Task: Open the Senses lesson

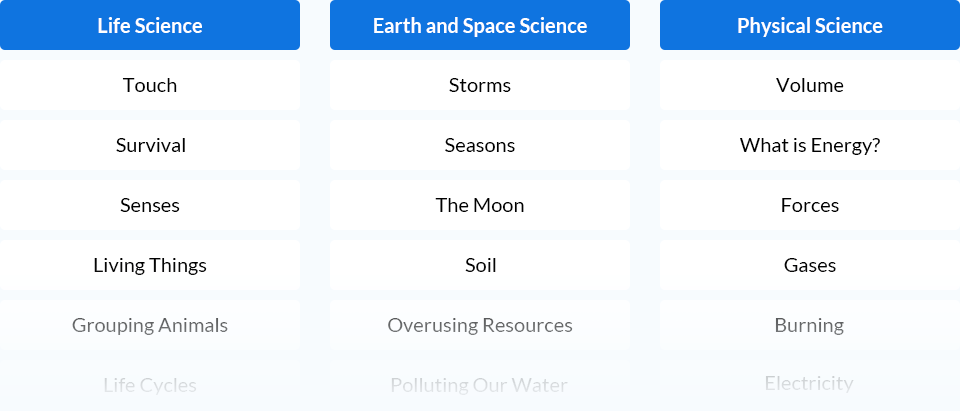Action: click(x=150, y=205)
